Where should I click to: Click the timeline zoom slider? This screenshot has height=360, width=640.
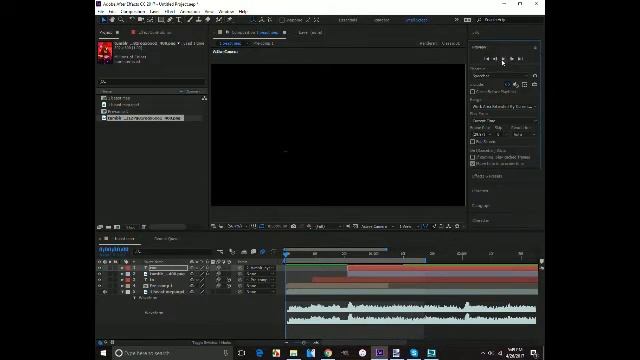[303, 342]
